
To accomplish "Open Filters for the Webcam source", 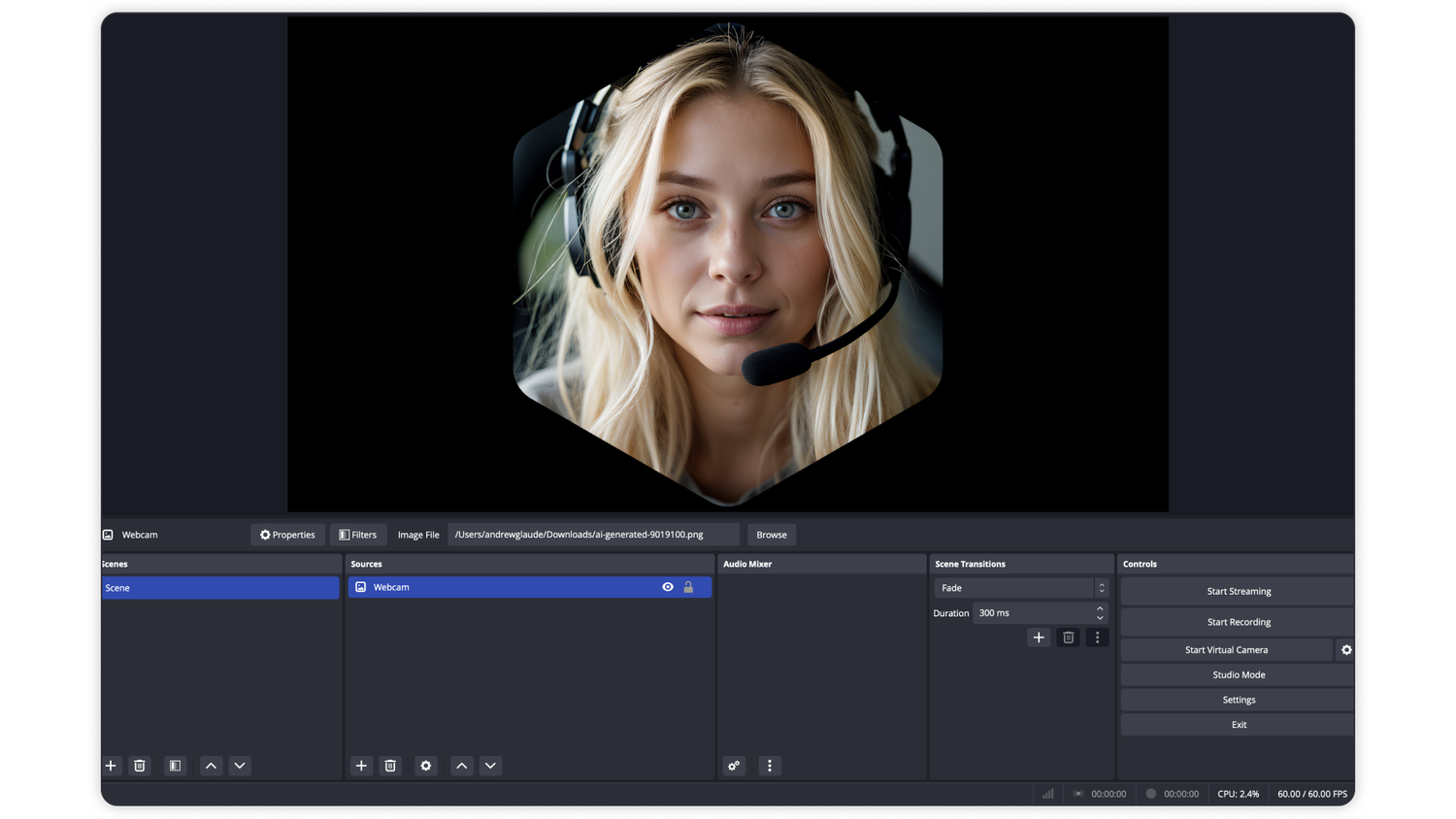I will (358, 535).
